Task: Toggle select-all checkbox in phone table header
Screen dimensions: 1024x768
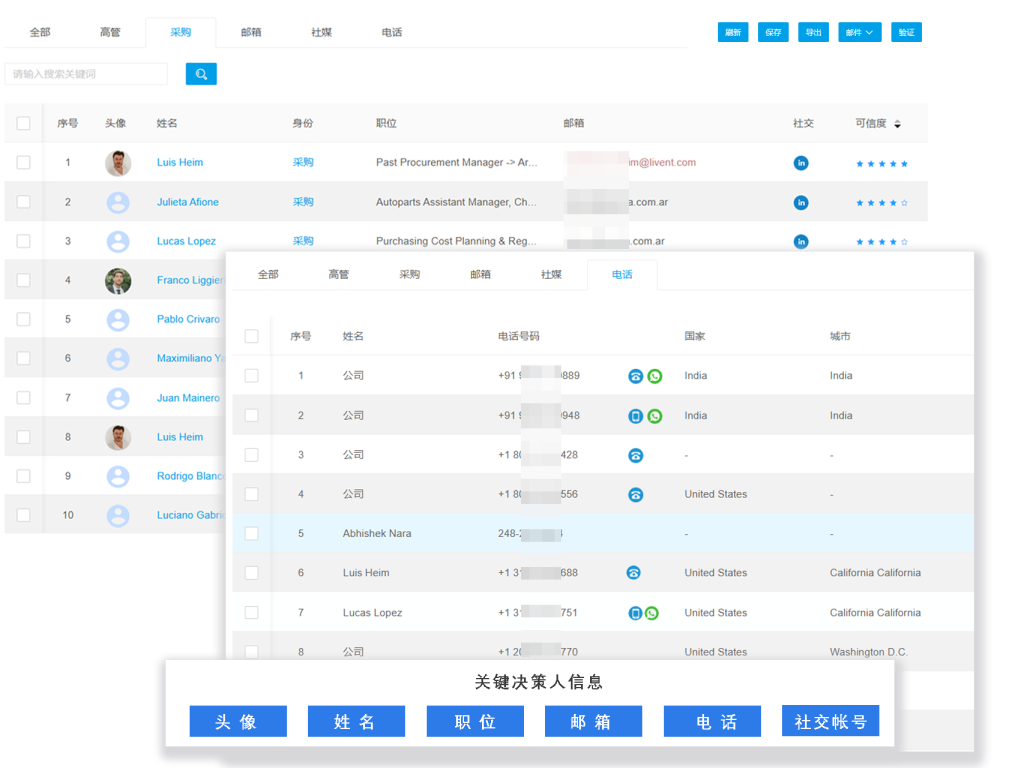Action: tap(251, 337)
